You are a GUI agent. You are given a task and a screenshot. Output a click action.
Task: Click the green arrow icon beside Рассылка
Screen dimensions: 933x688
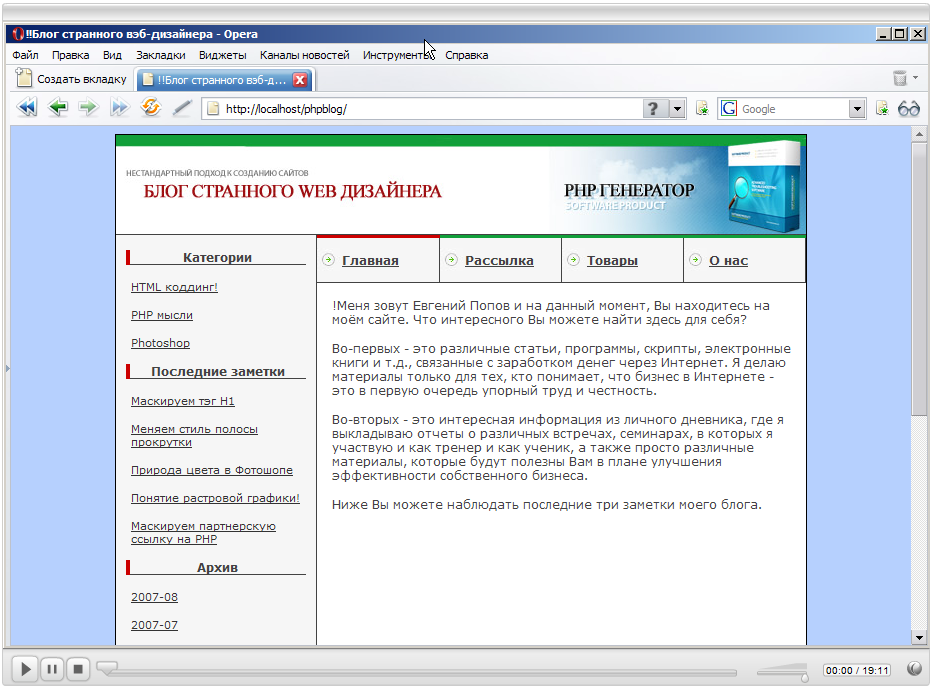451,259
